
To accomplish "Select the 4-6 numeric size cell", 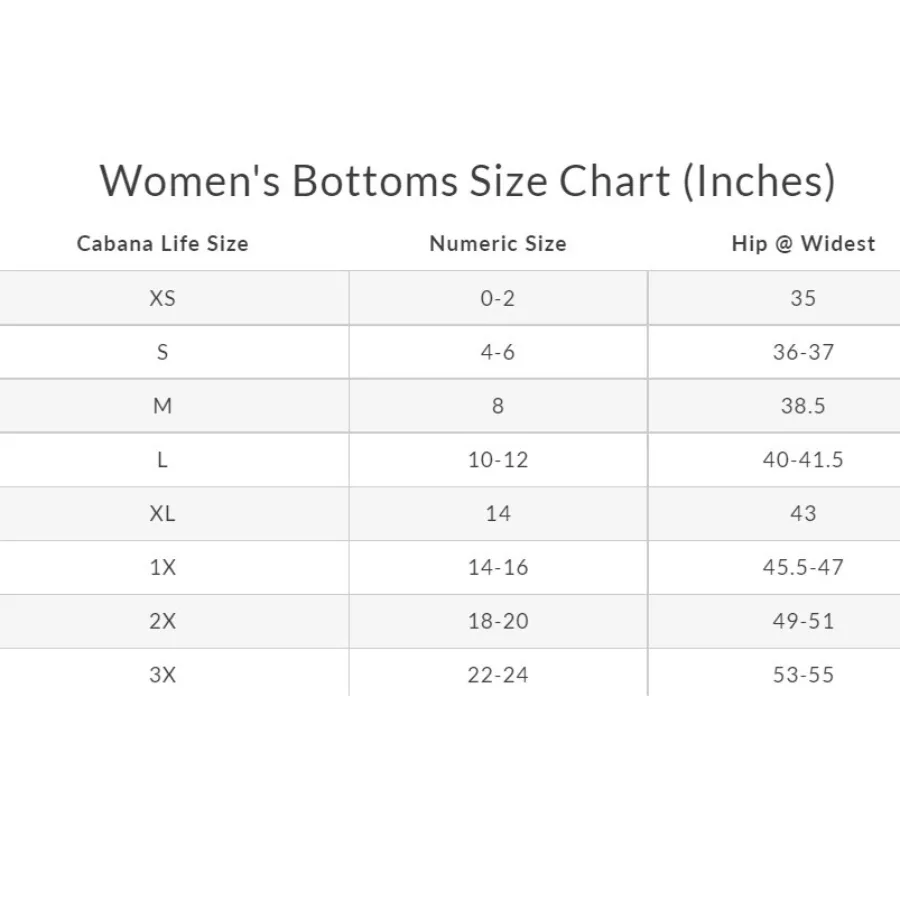I will tap(498, 352).
